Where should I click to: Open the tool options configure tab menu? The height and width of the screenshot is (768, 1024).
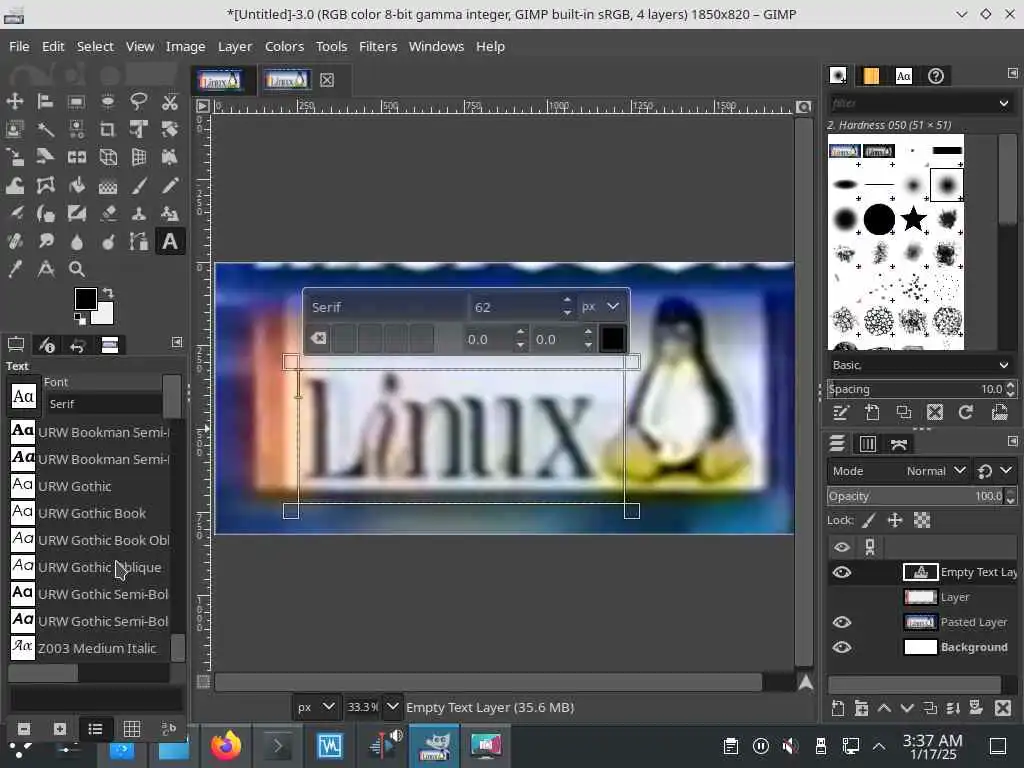[176, 342]
